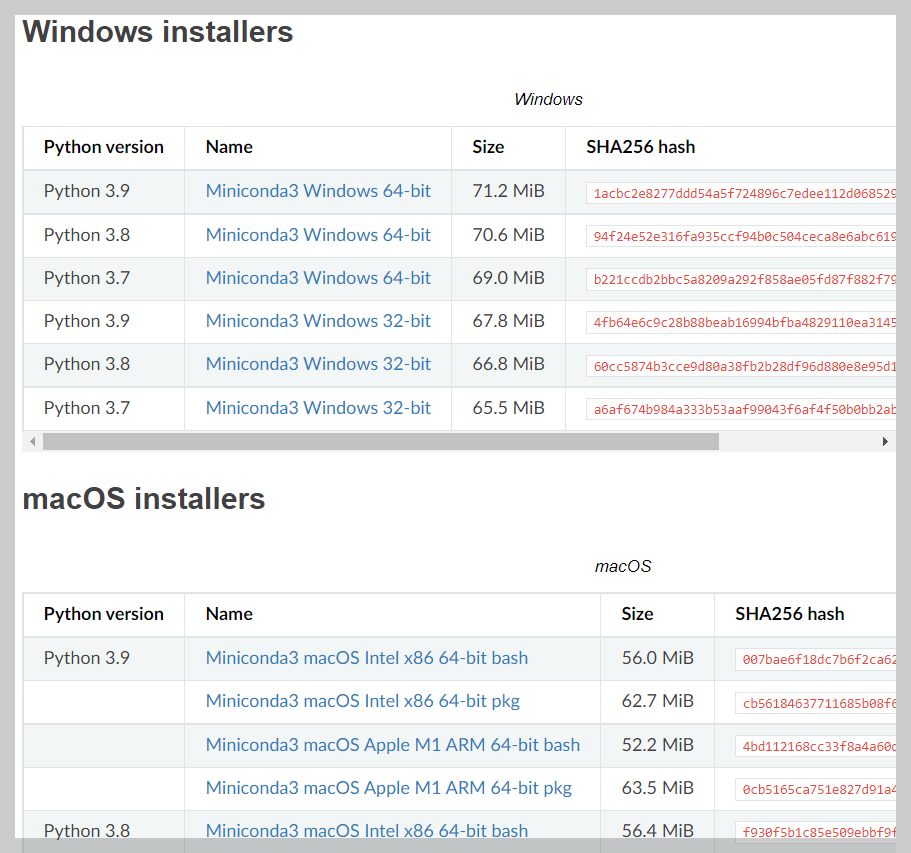Click the macOS installers heading

pyautogui.click(x=144, y=499)
